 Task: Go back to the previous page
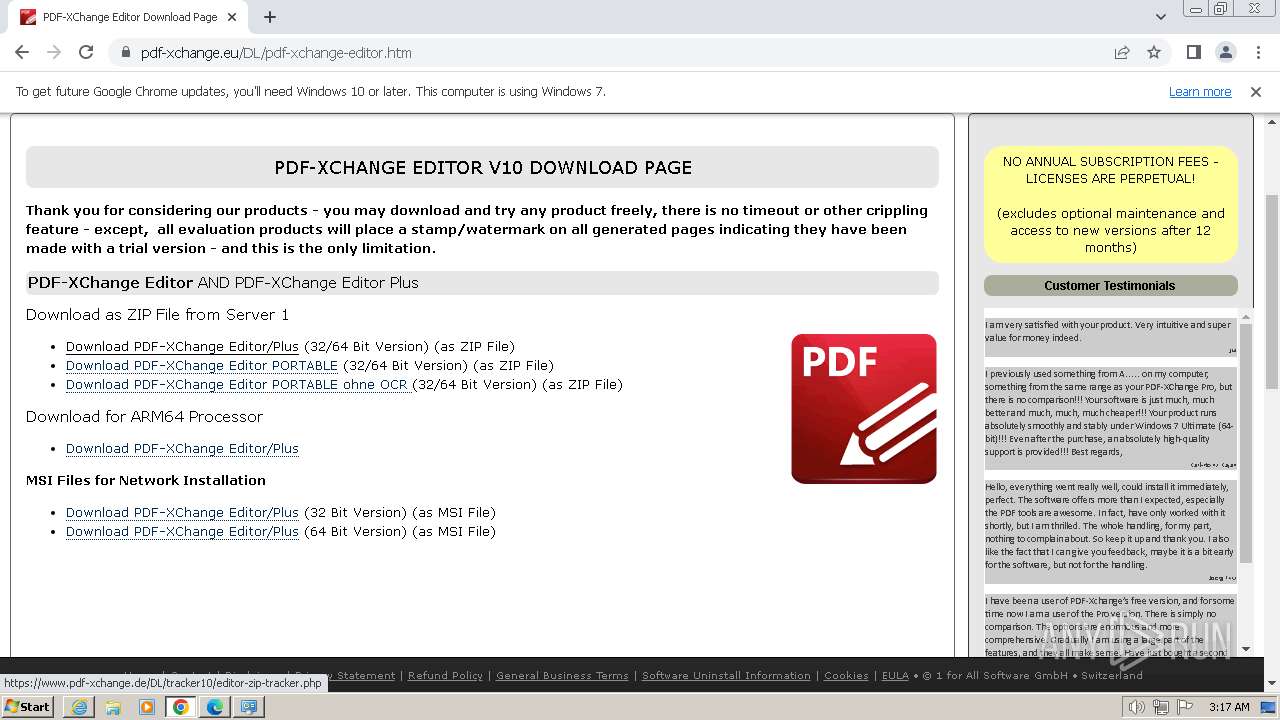tap(22, 52)
